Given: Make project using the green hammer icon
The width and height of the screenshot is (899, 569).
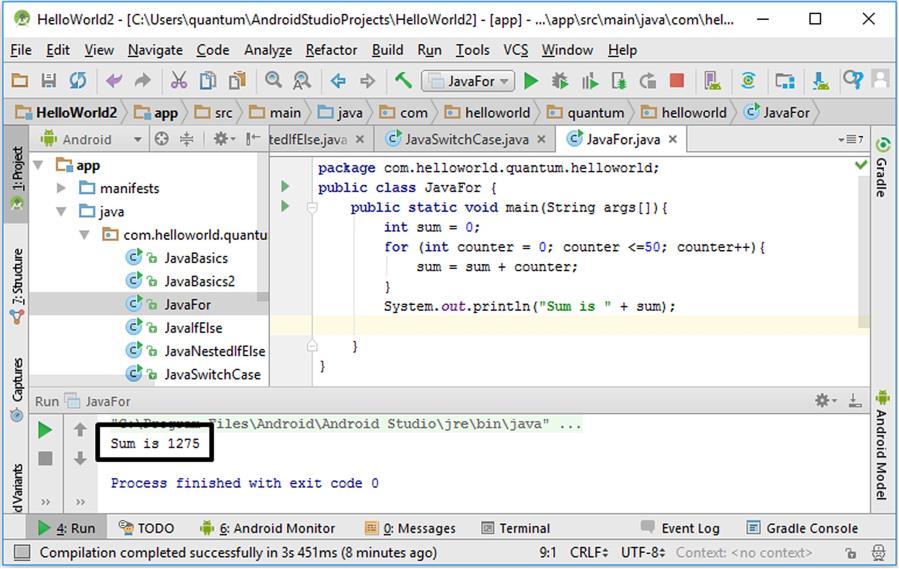Looking at the screenshot, I should point(403,80).
